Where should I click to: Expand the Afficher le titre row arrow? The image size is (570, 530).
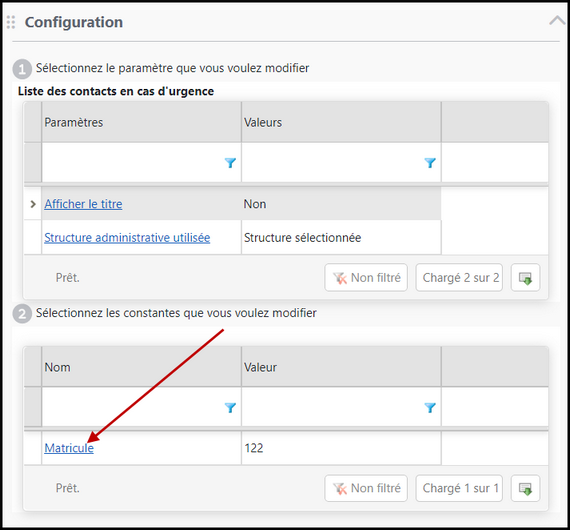click(x=33, y=204)
